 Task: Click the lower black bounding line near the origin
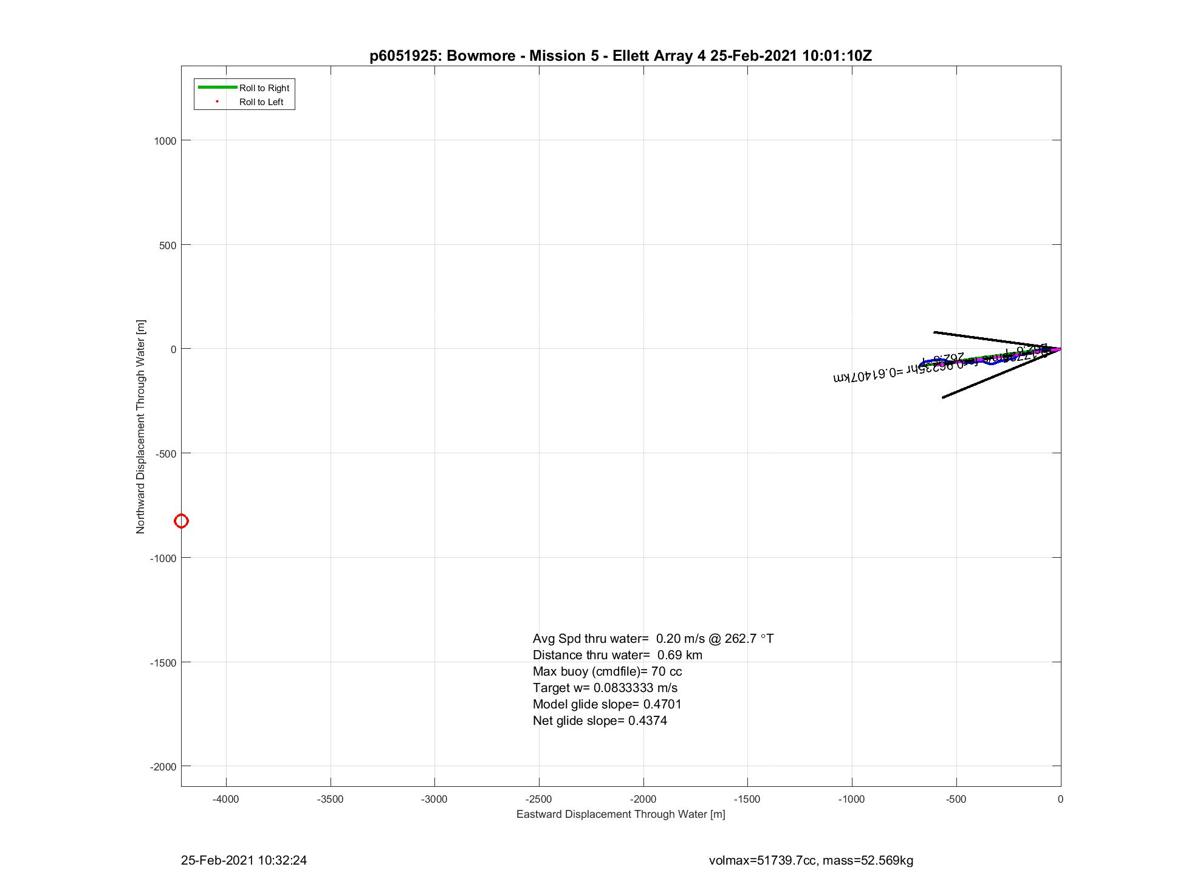(x=1000, y=374)
